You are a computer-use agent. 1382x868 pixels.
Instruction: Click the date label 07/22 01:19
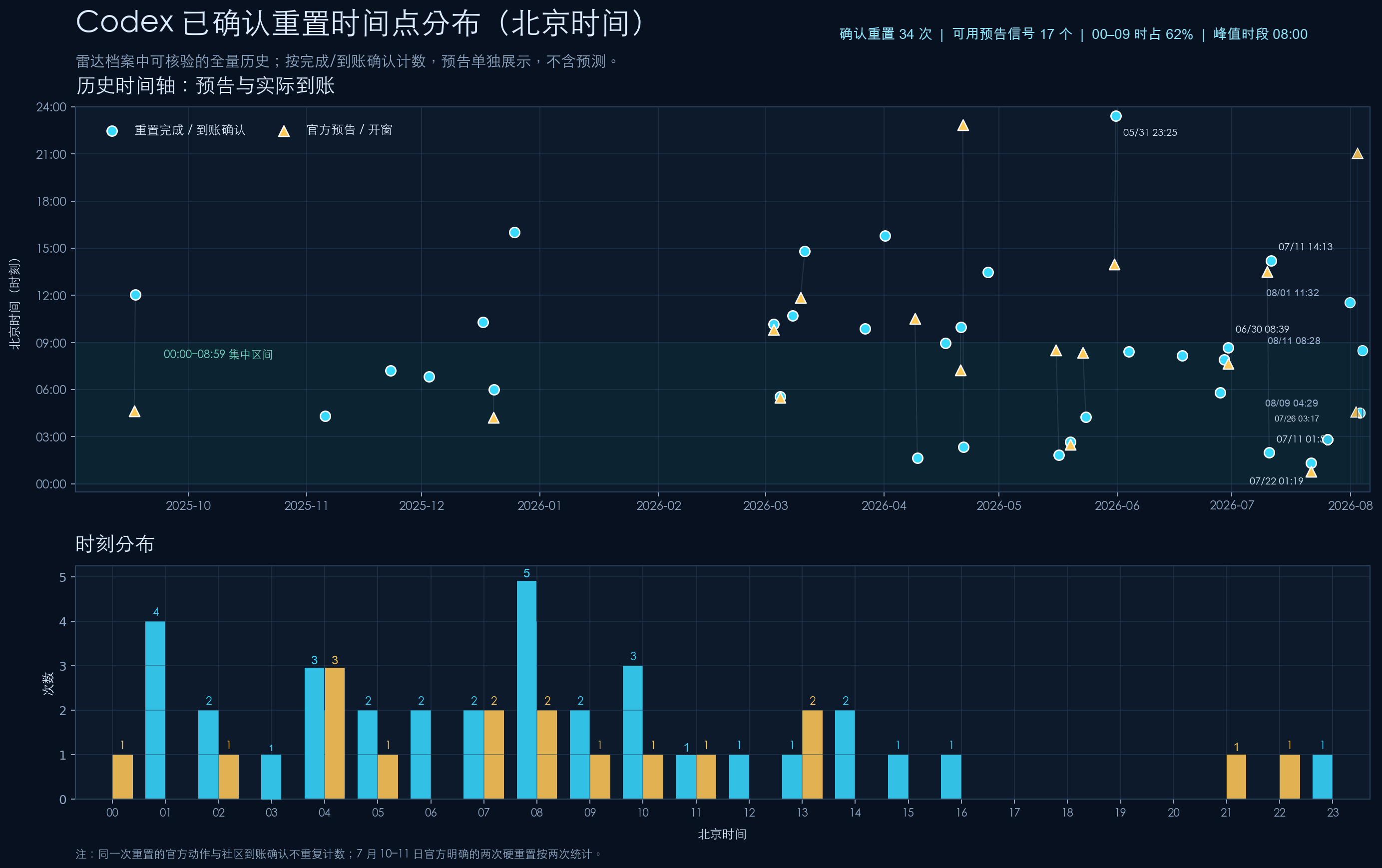pos(1277,481)
